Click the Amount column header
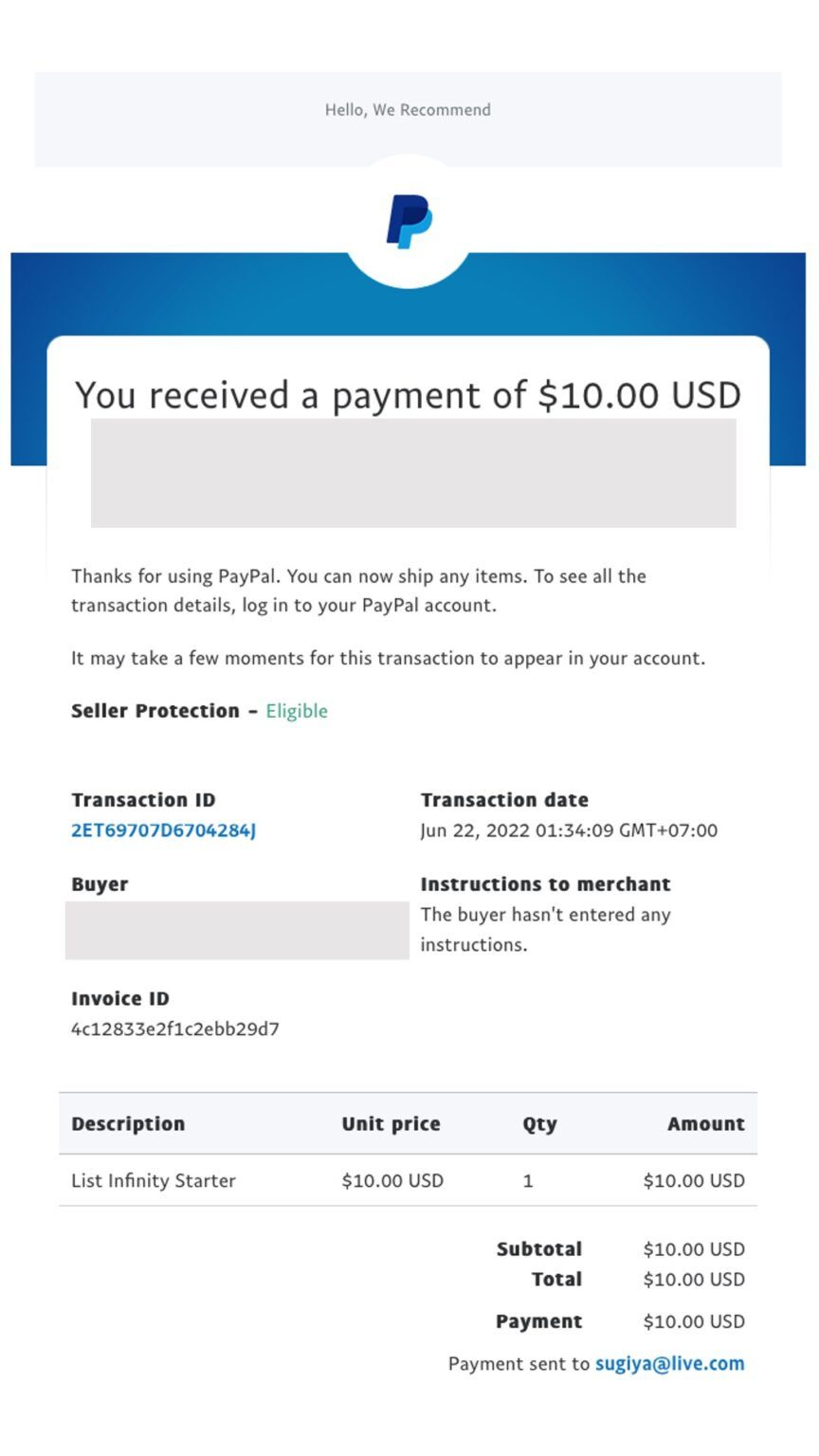Screen dimensions: 819x1456 [705, 1123]
